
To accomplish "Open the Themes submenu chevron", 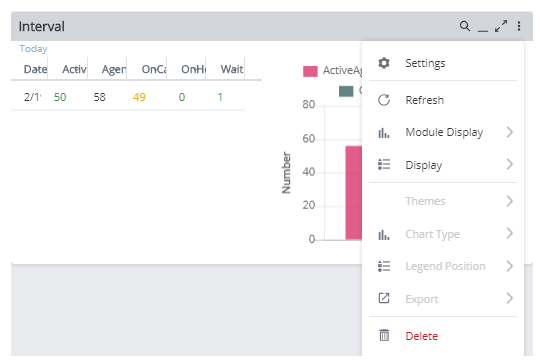I will tap(510, 201).
